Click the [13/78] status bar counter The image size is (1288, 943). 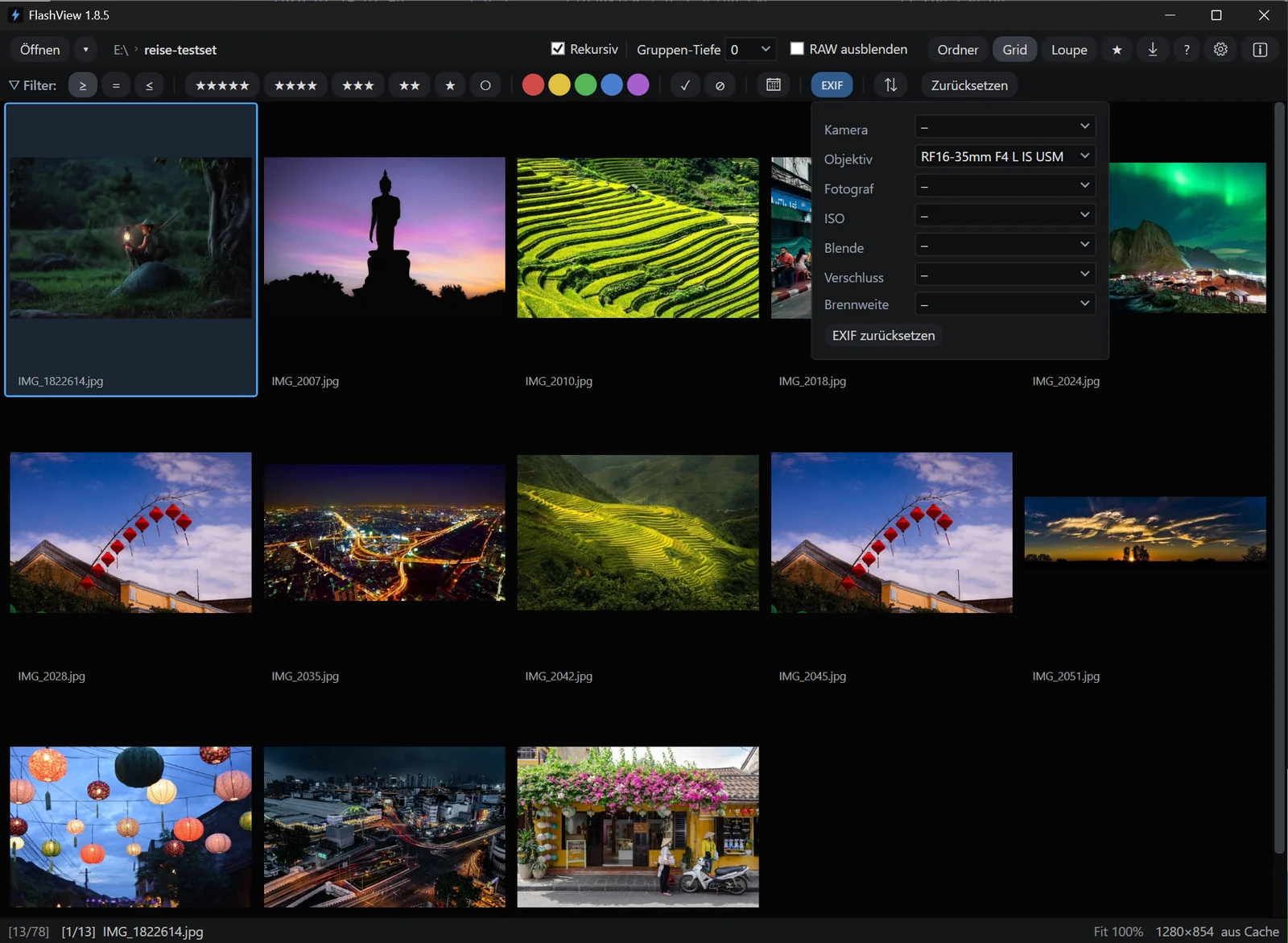point(28,932)
